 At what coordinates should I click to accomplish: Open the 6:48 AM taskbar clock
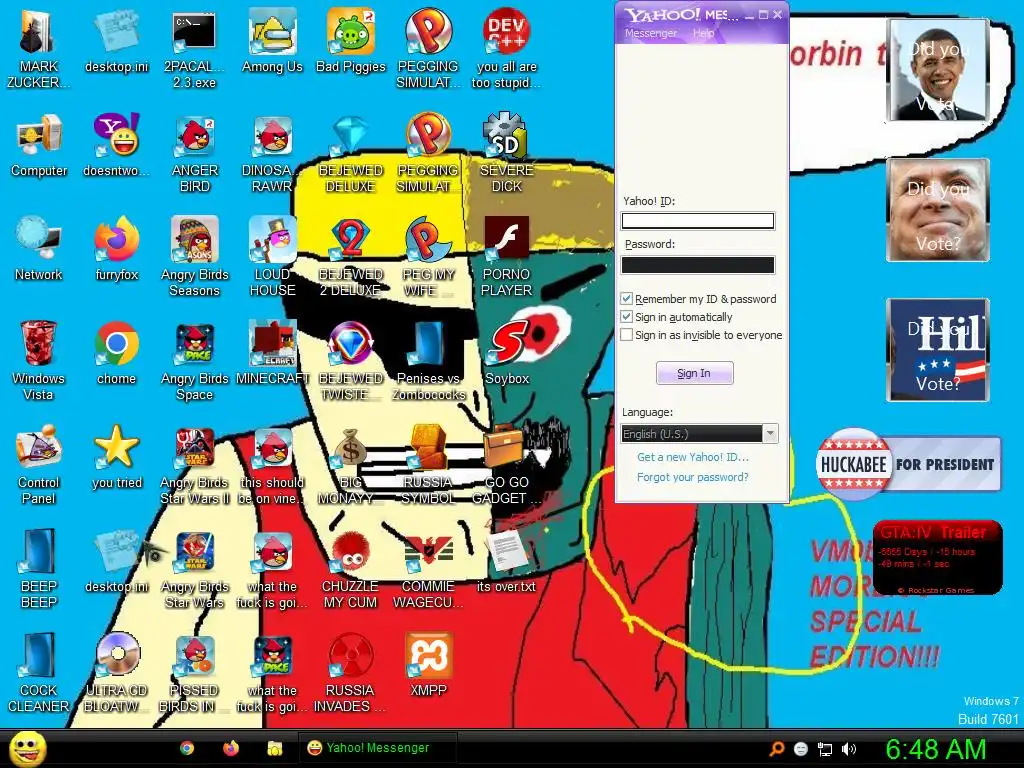pos(936,749)
